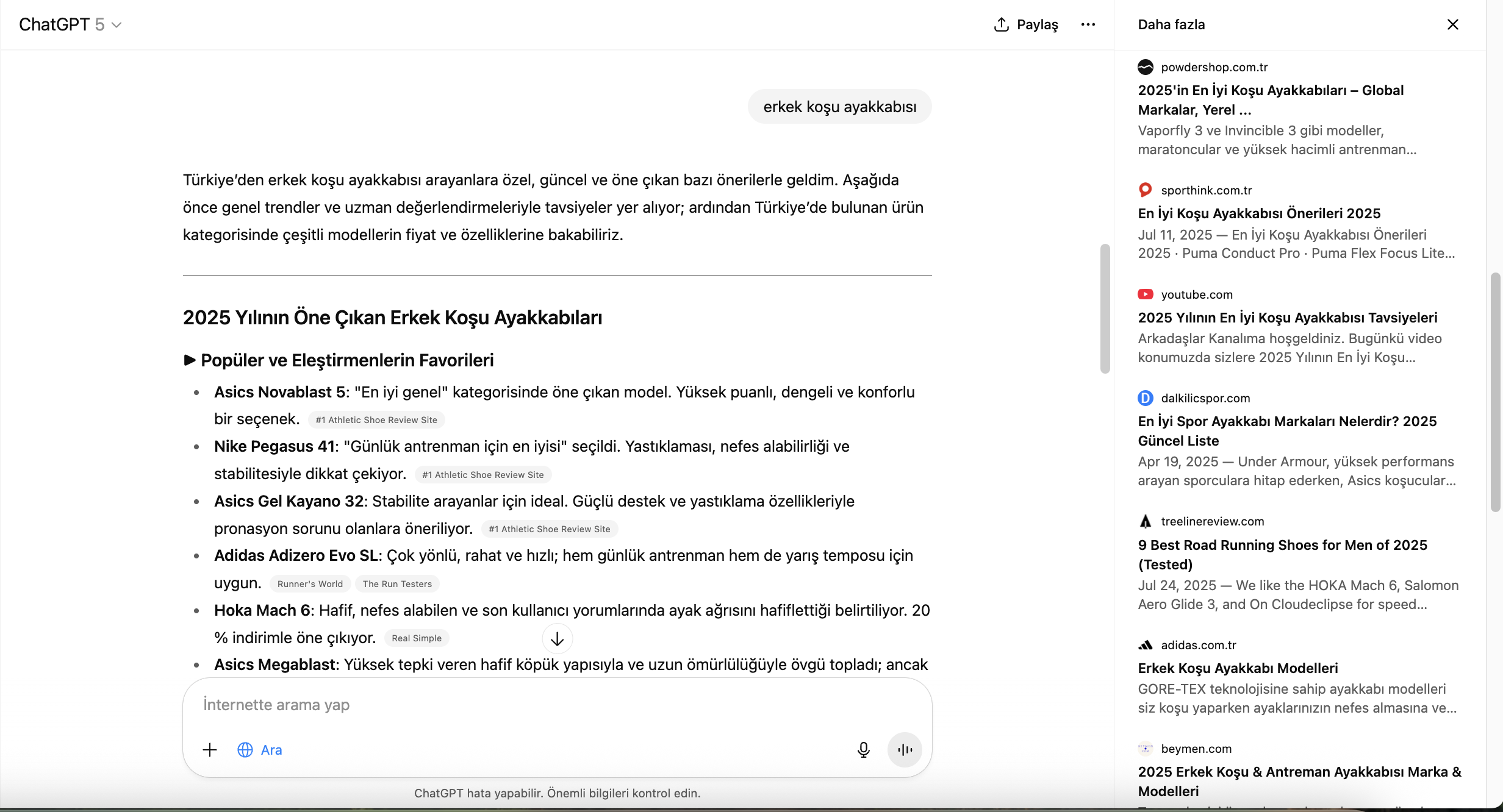Open the ChatGPT 5 model selector dropdown
The width and height of the screenshot is (1503, 812).
point(70,24)
